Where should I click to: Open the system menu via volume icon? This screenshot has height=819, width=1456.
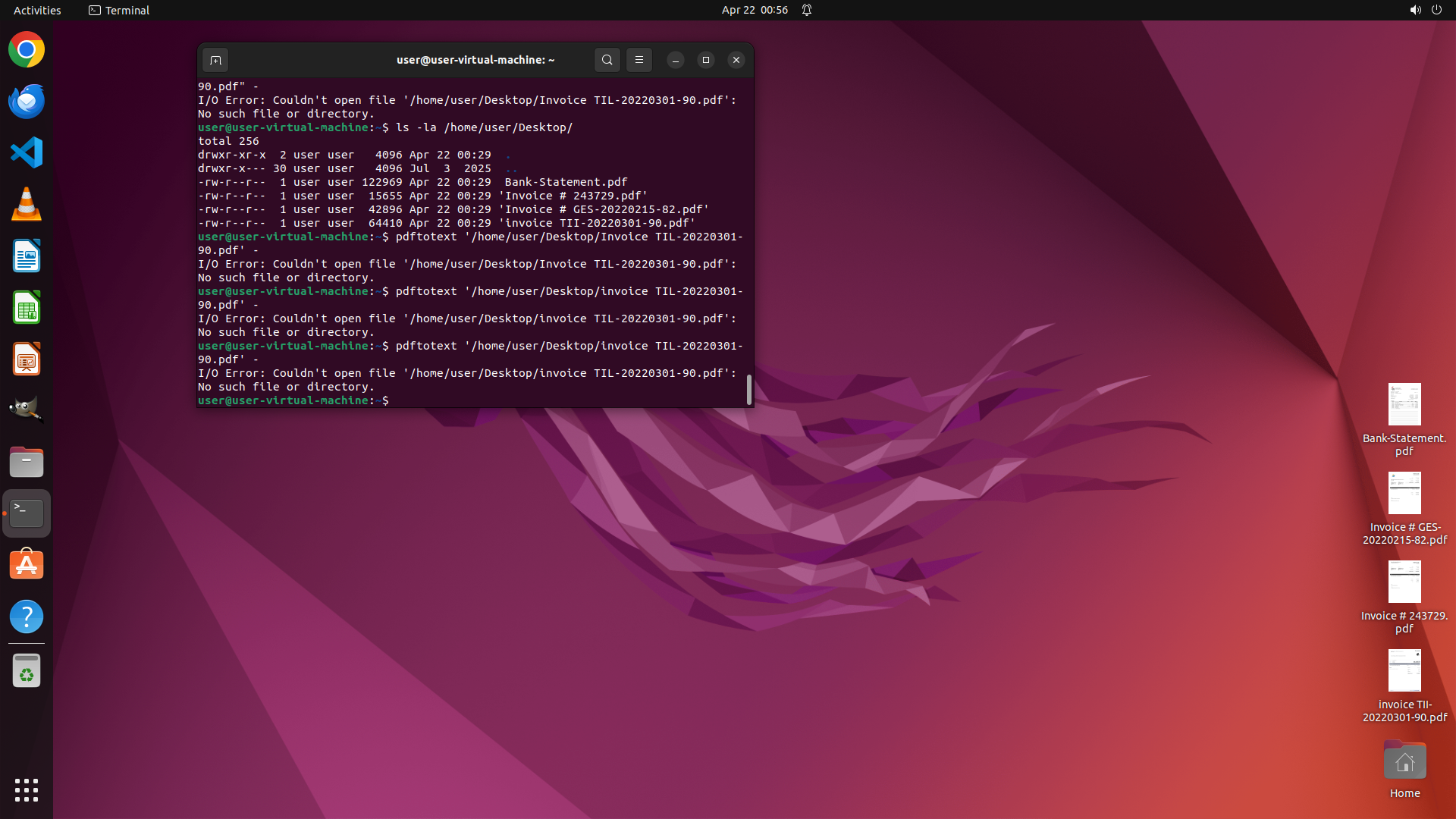[1415, 10]
